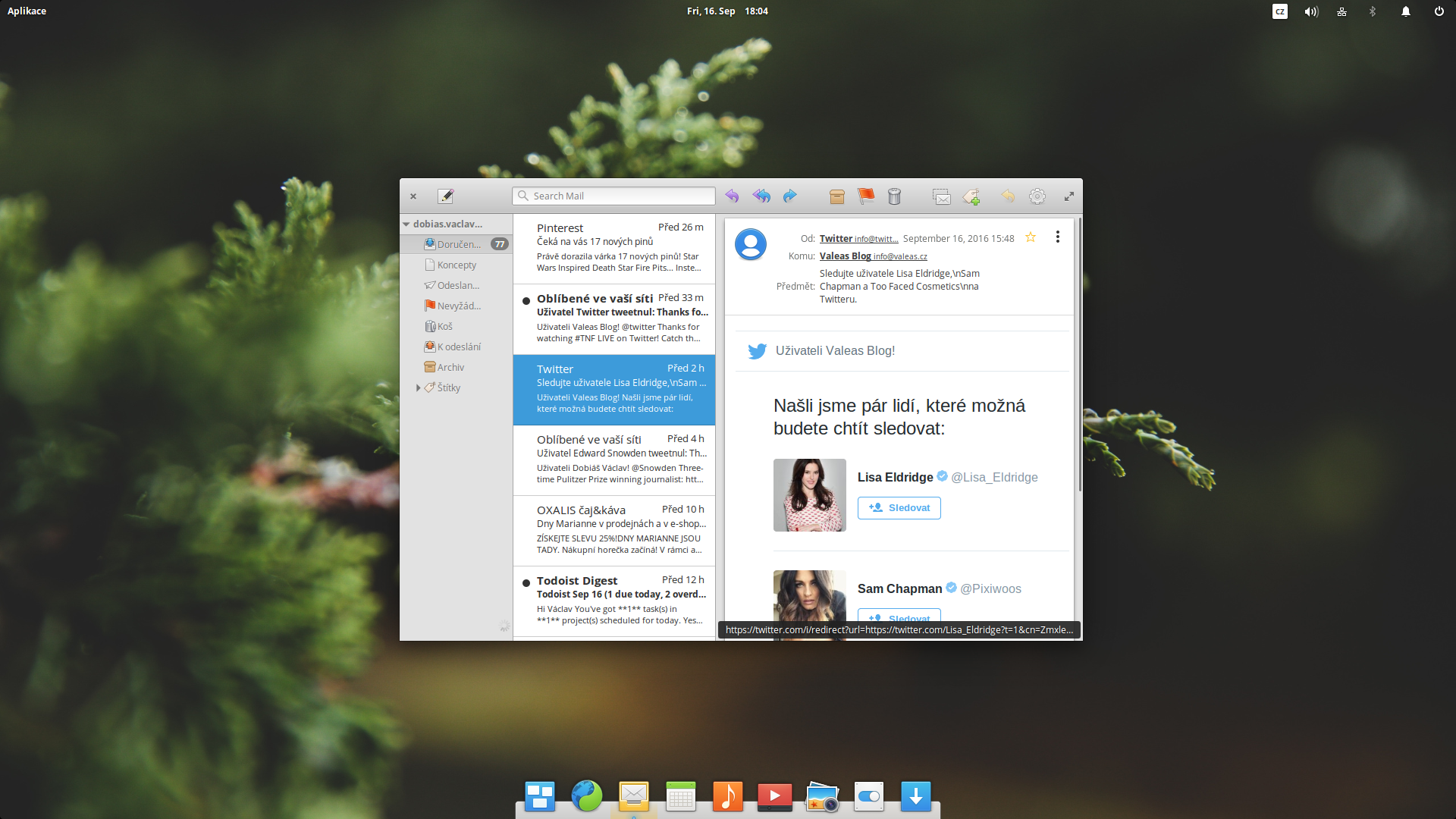Archive the conversation with box icon
The width and height of the screenshot is (1456, 819).
coord(837,196)
